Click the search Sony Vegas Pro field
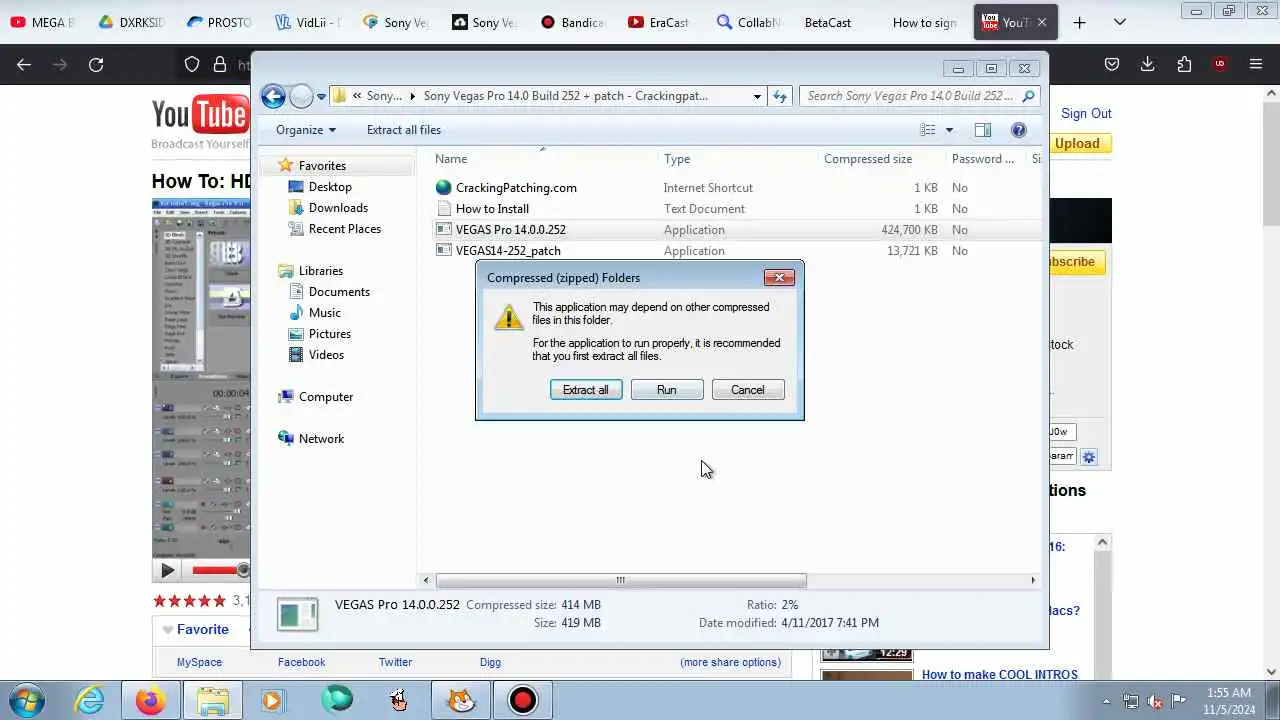This screenshot has width=1280, height=720. [x=919, y=96]
